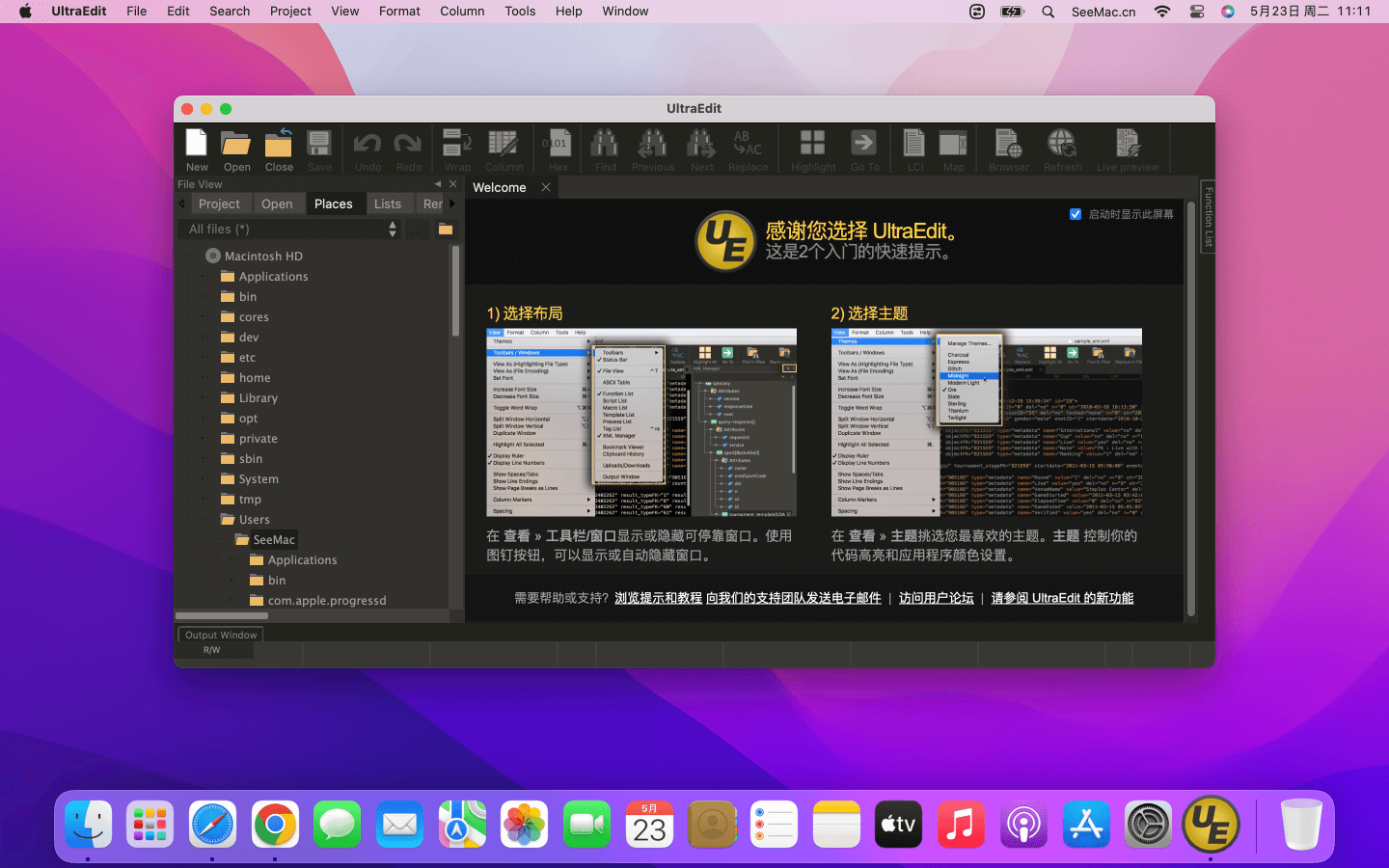Image resolution: width=1389 pixels, height=868 pixels.
Task: Click the choose-layout tutorial thumbnail
Action: (x=641, y=422)
